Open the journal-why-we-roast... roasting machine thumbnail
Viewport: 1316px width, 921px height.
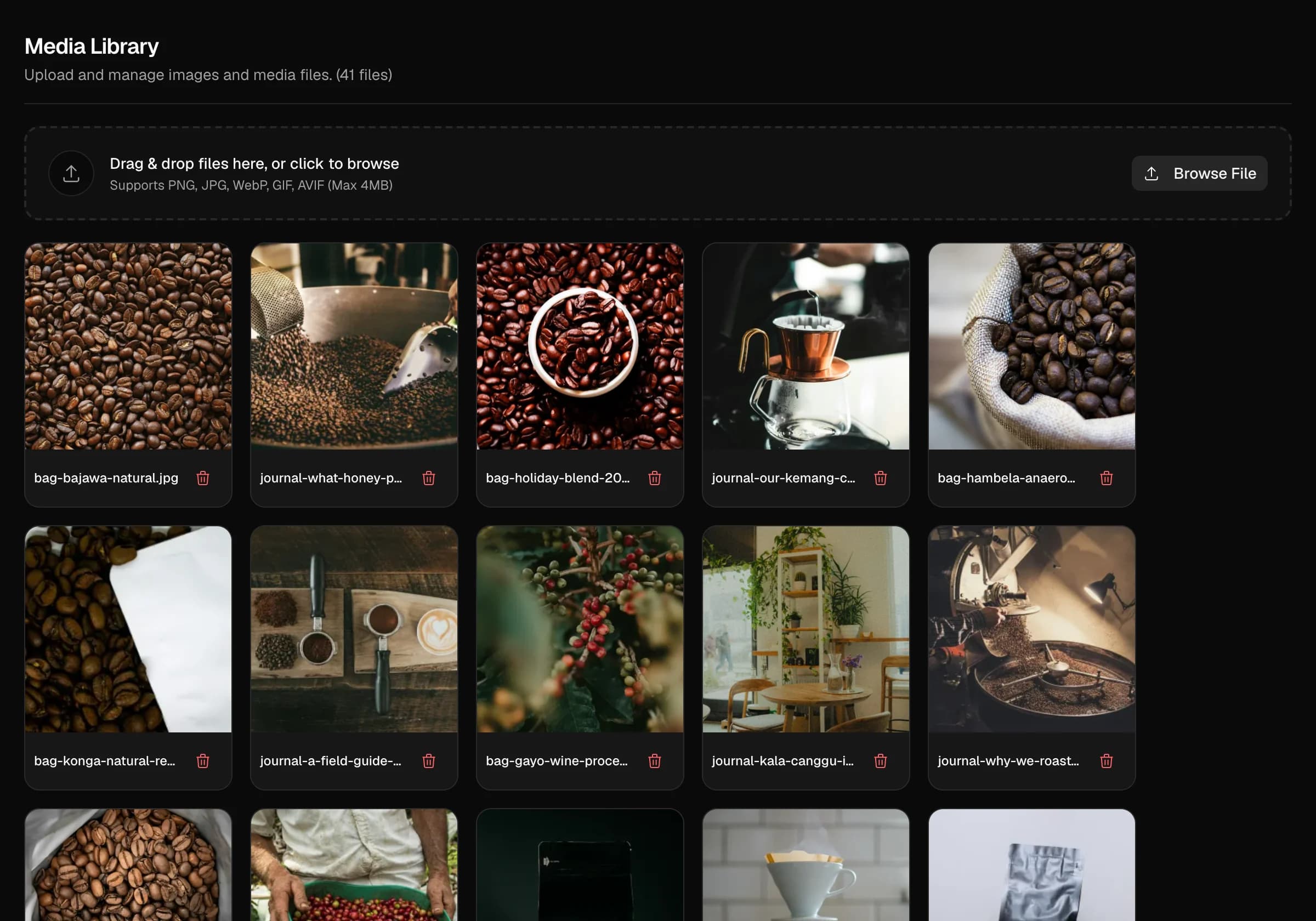tap(1032, 629)
